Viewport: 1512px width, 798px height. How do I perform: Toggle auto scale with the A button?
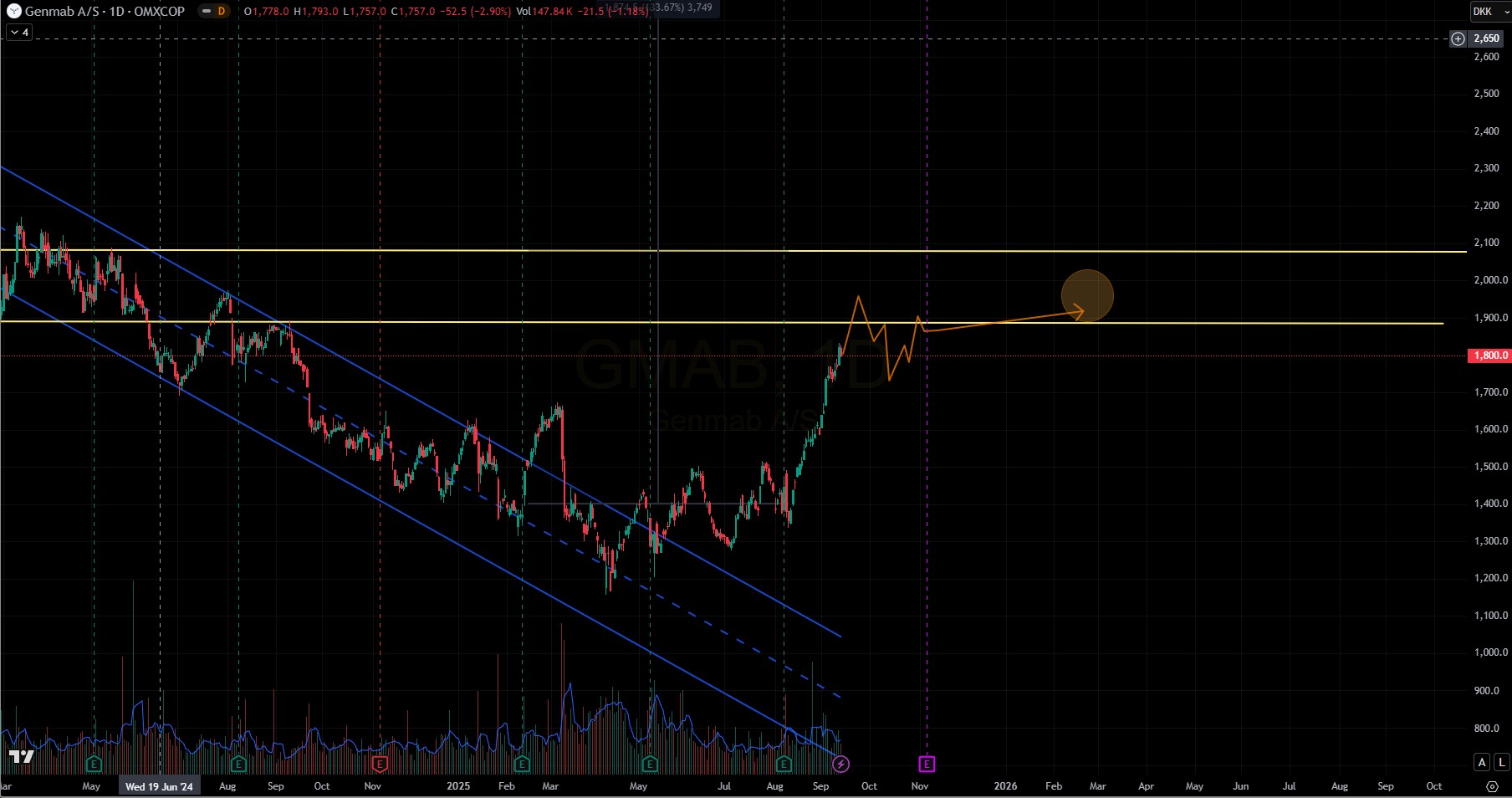click(x=1482, y=762)
